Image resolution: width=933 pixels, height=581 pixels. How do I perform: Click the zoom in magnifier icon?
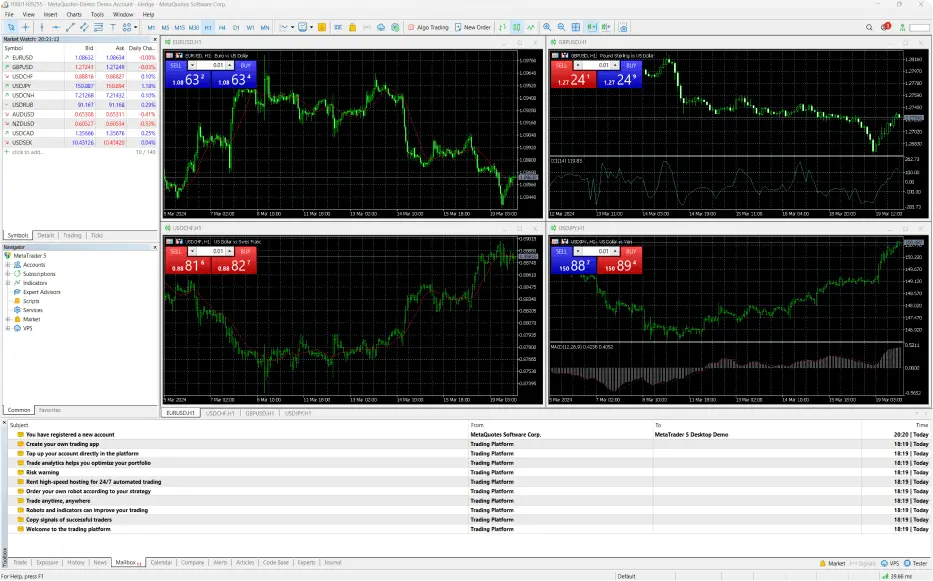point(546,27)
